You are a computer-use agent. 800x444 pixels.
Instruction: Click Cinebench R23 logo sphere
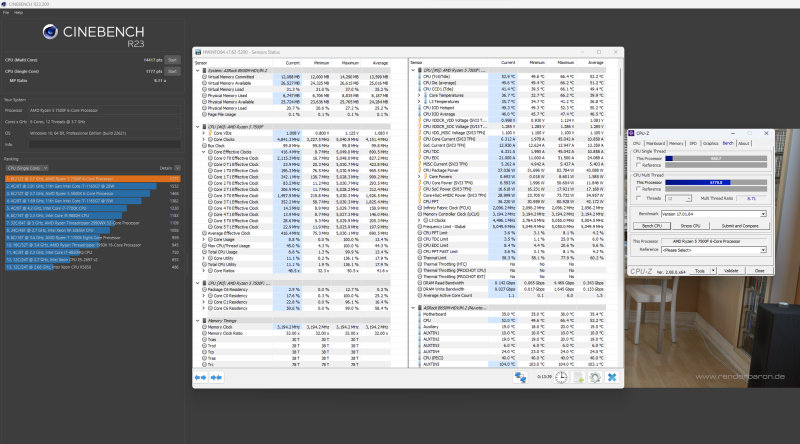[x=50, y=32]
